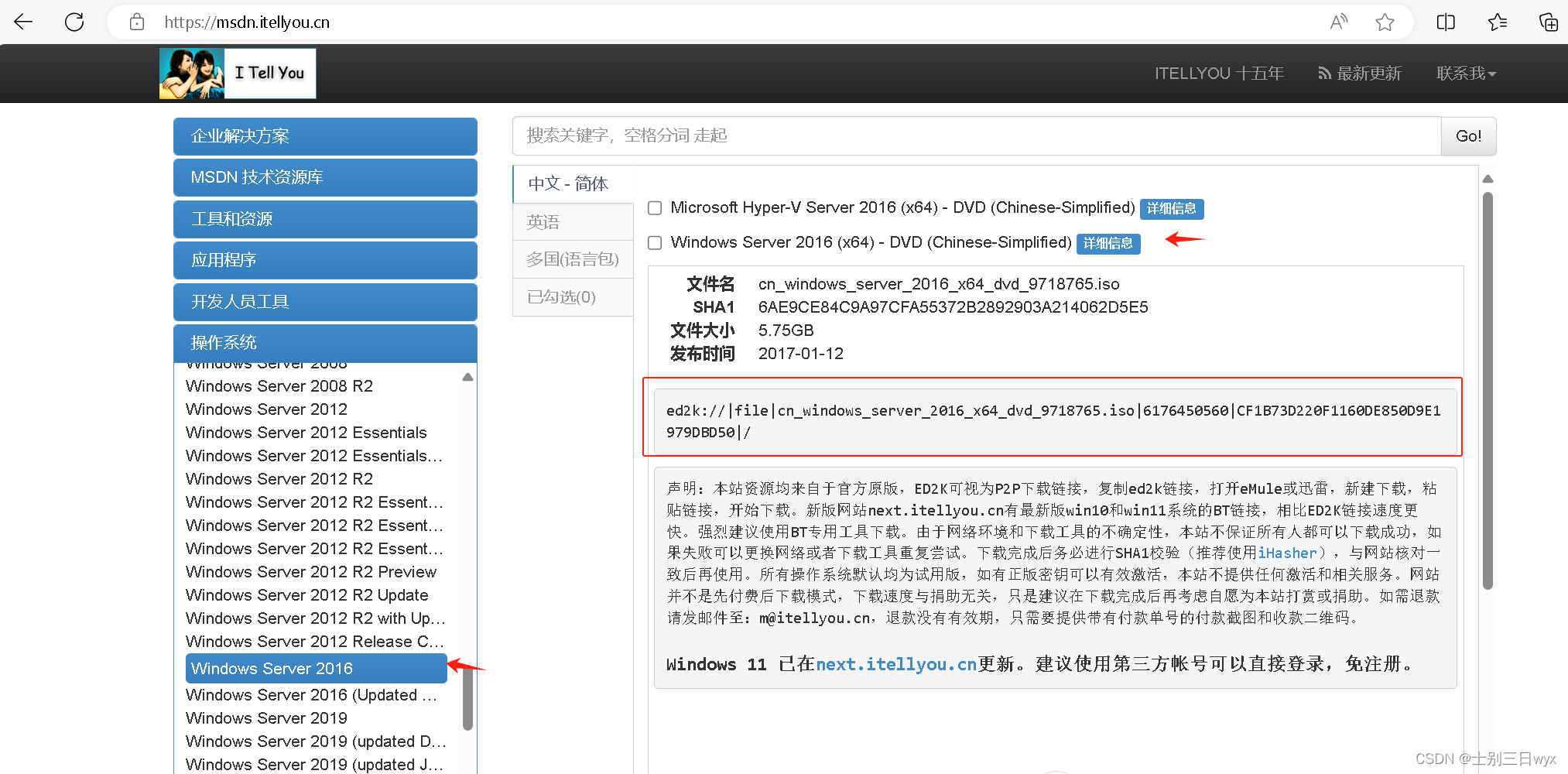Open the Favorites list icon

pos(1498,22)
